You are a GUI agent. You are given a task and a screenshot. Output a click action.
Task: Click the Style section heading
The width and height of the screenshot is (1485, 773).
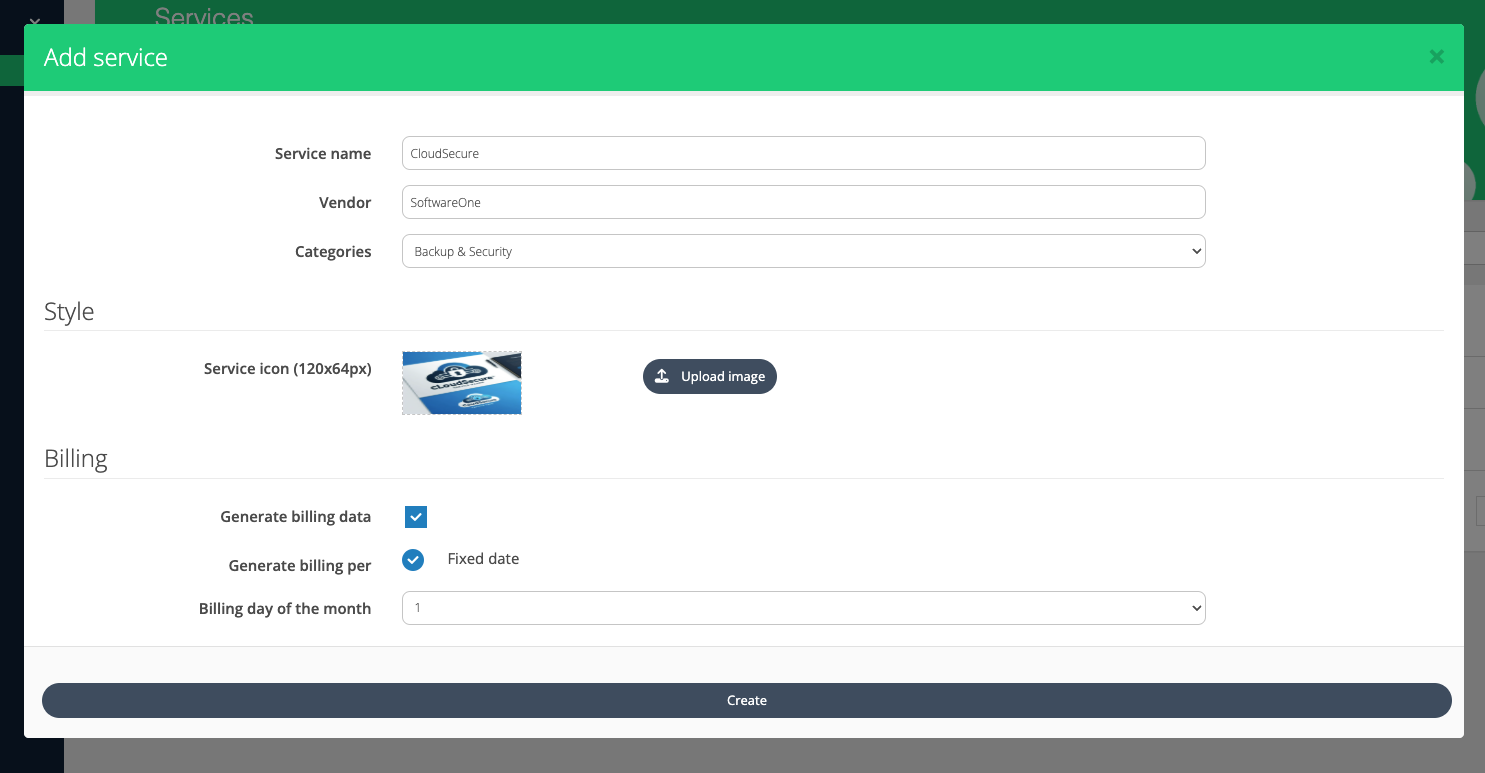69,312
